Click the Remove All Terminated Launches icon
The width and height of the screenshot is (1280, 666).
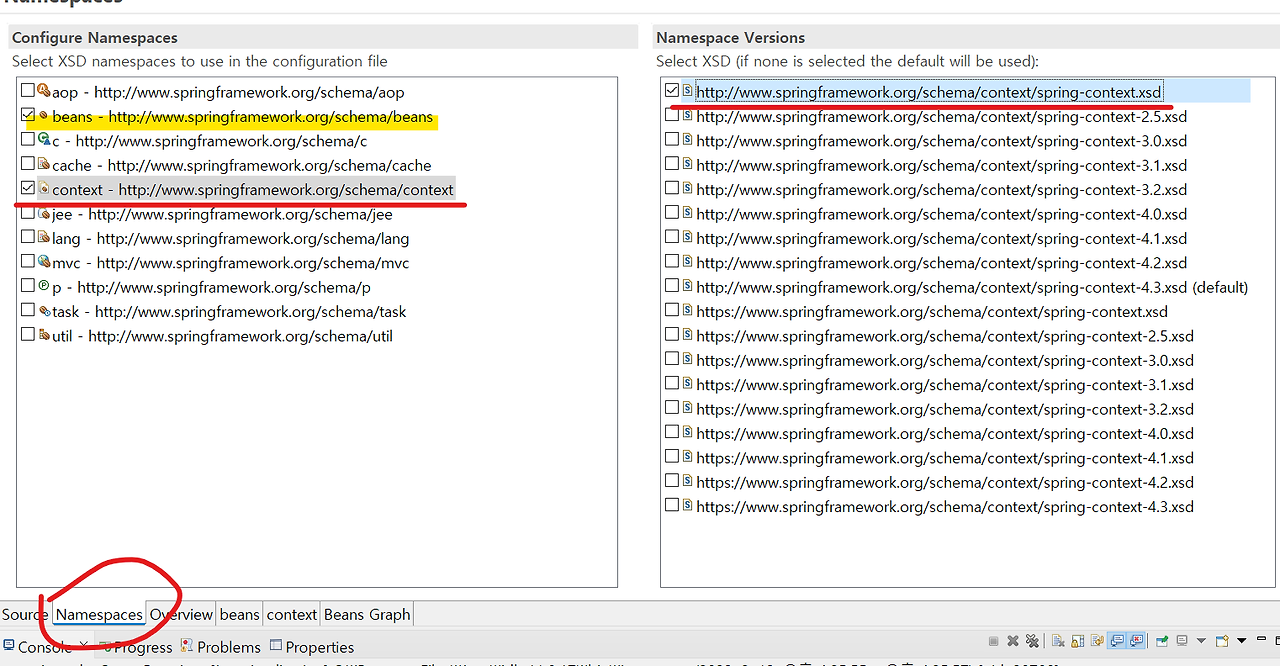(1032, 641)
